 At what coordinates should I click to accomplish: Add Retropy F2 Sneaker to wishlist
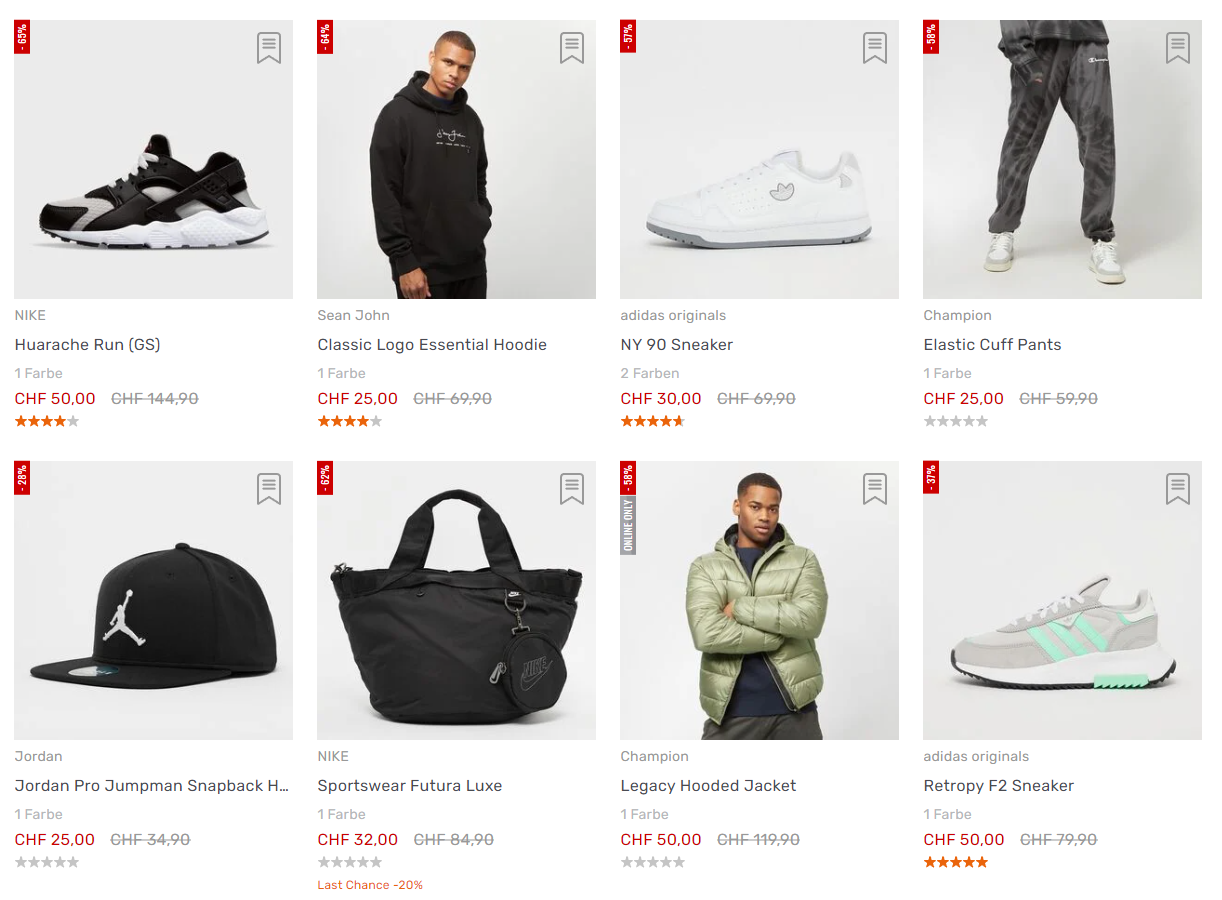[x=1177, y=489]
